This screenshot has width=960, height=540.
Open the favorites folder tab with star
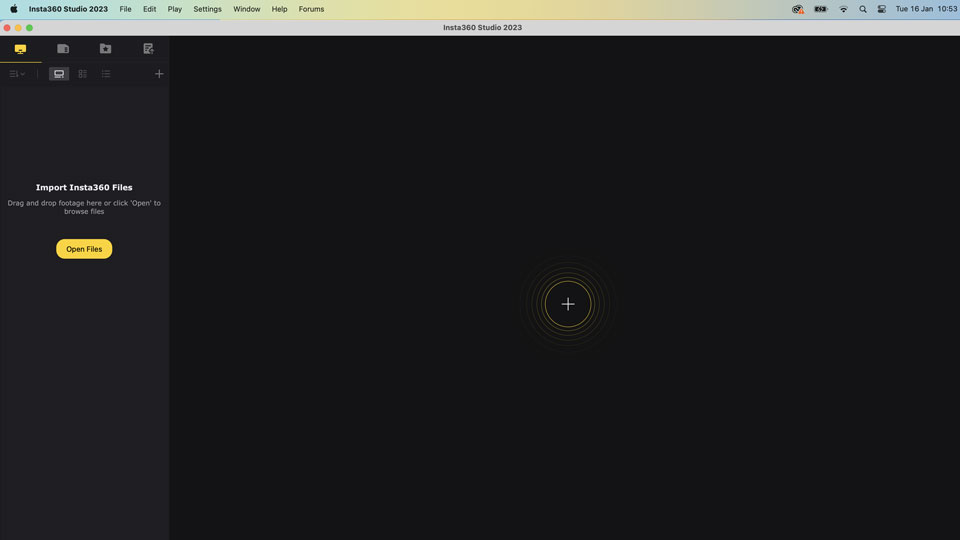[x=105, y=48]
